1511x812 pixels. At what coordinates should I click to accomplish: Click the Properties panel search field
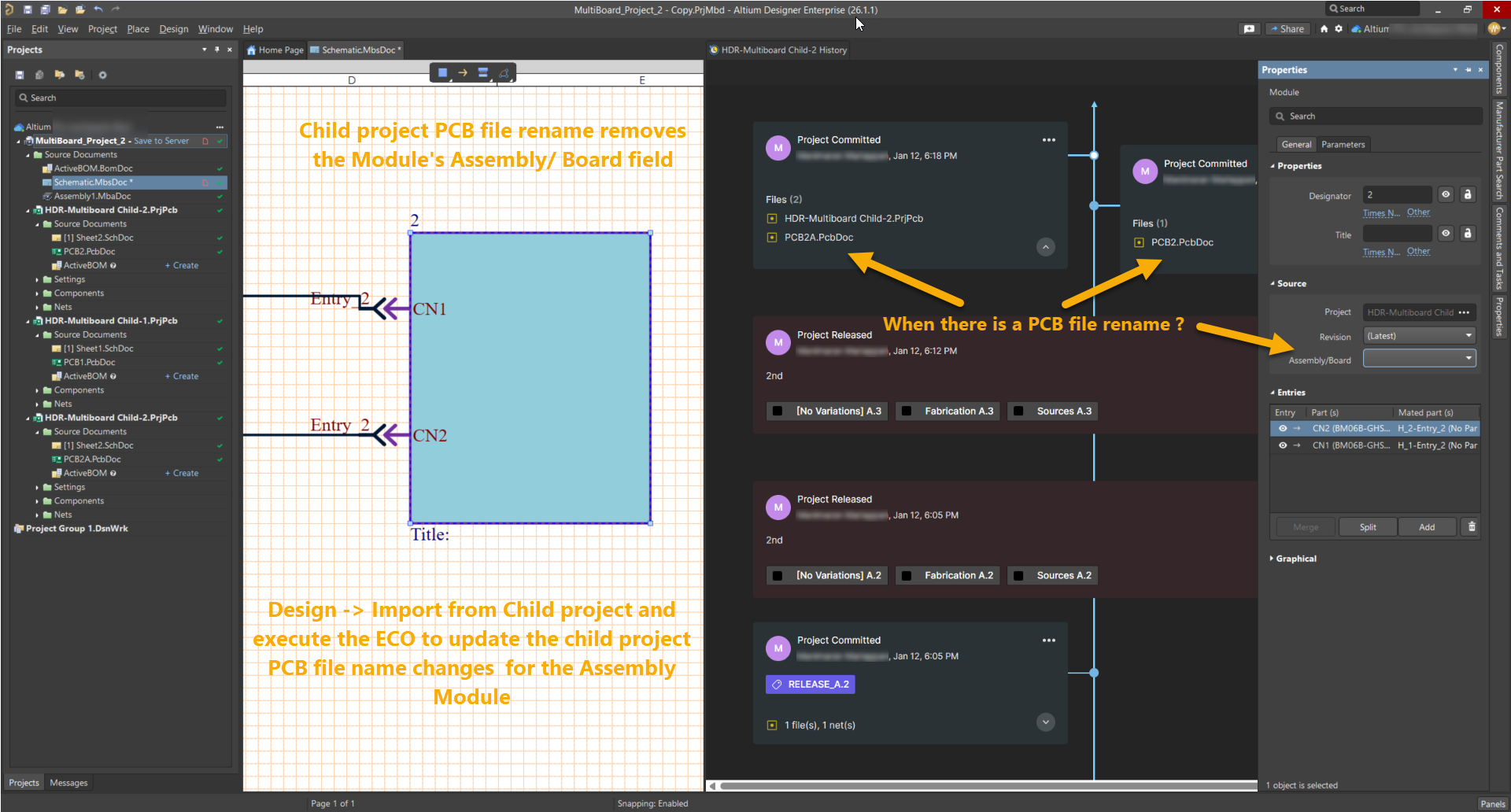click(x=1376, y=116)
